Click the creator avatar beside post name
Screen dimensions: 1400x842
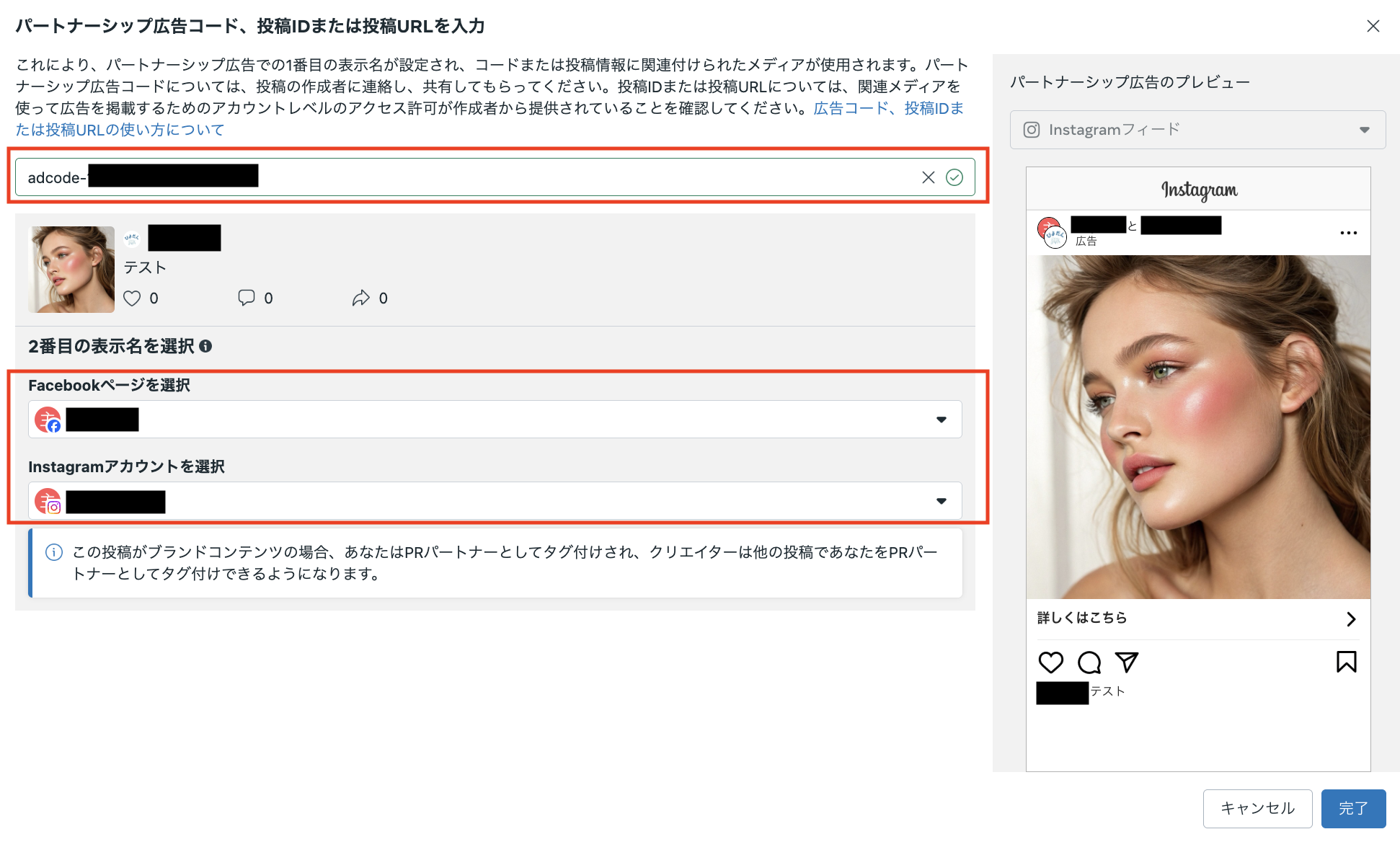132,238
